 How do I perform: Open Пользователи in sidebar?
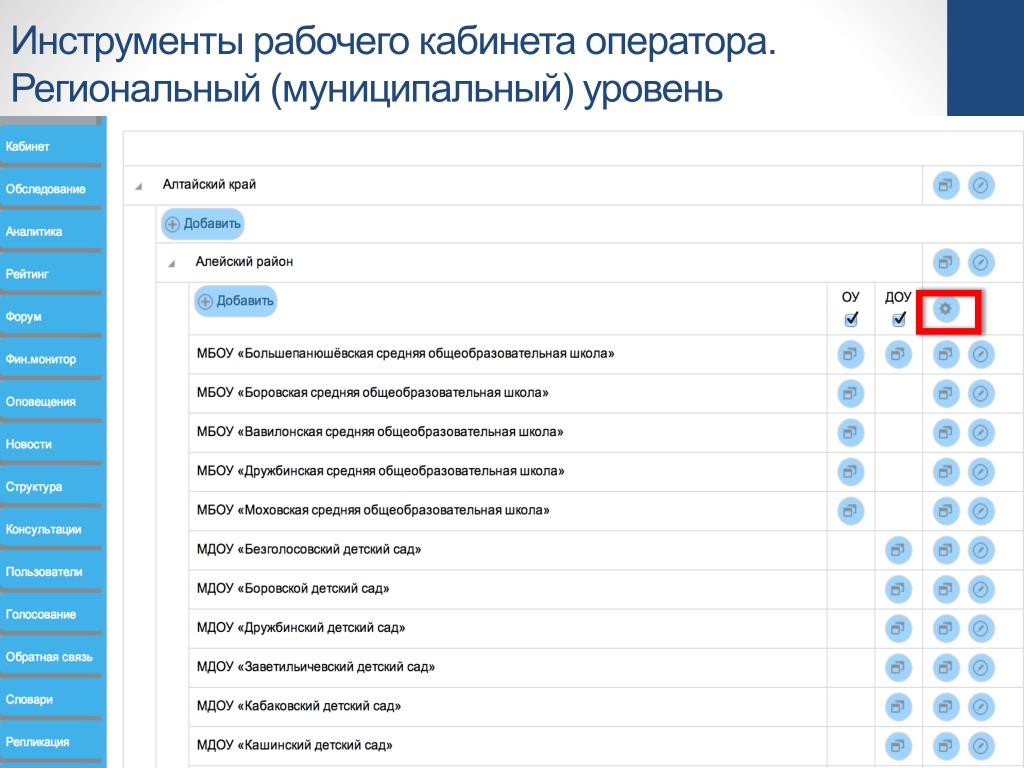[x=51, y=571]
